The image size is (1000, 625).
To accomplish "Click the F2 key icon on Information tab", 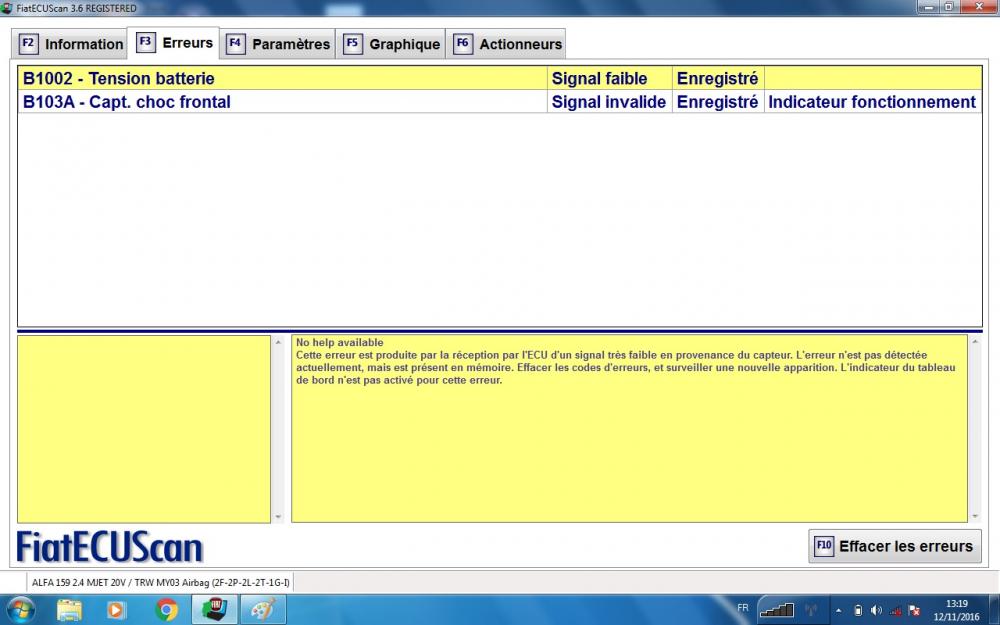I will [28, 44].
